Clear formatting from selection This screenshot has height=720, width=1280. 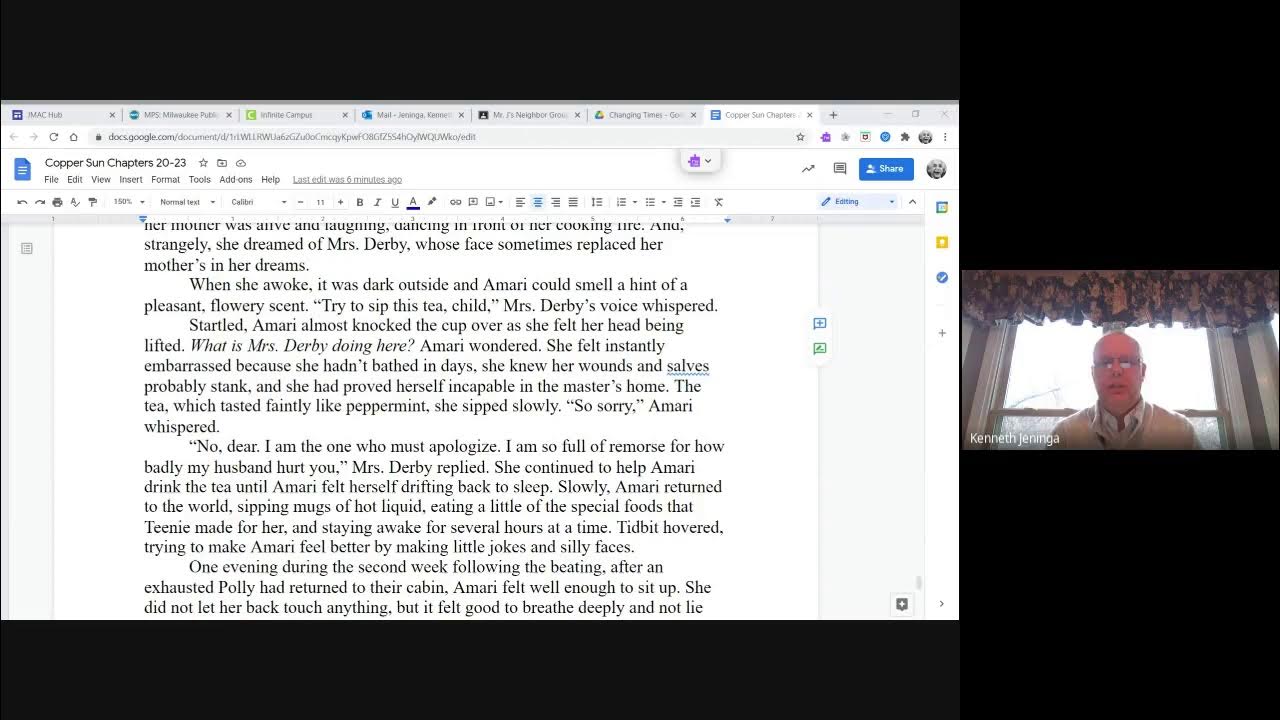718,202
